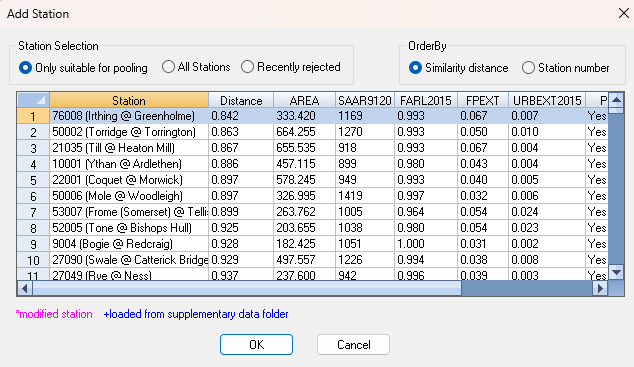Click the horizontal scrollbar thumb

coord(247,288)
